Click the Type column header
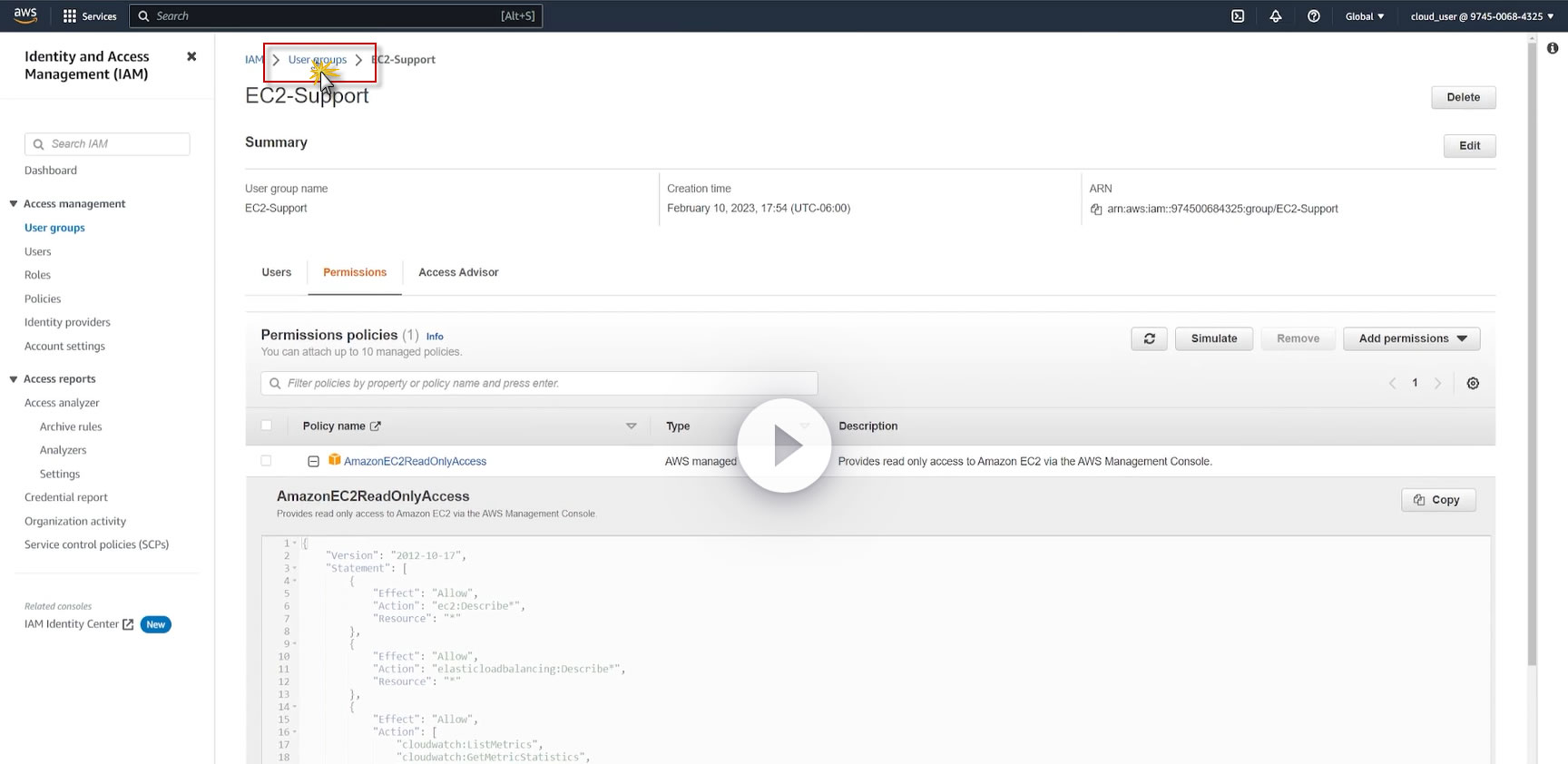1568x764 pixels. click(678, 426)
